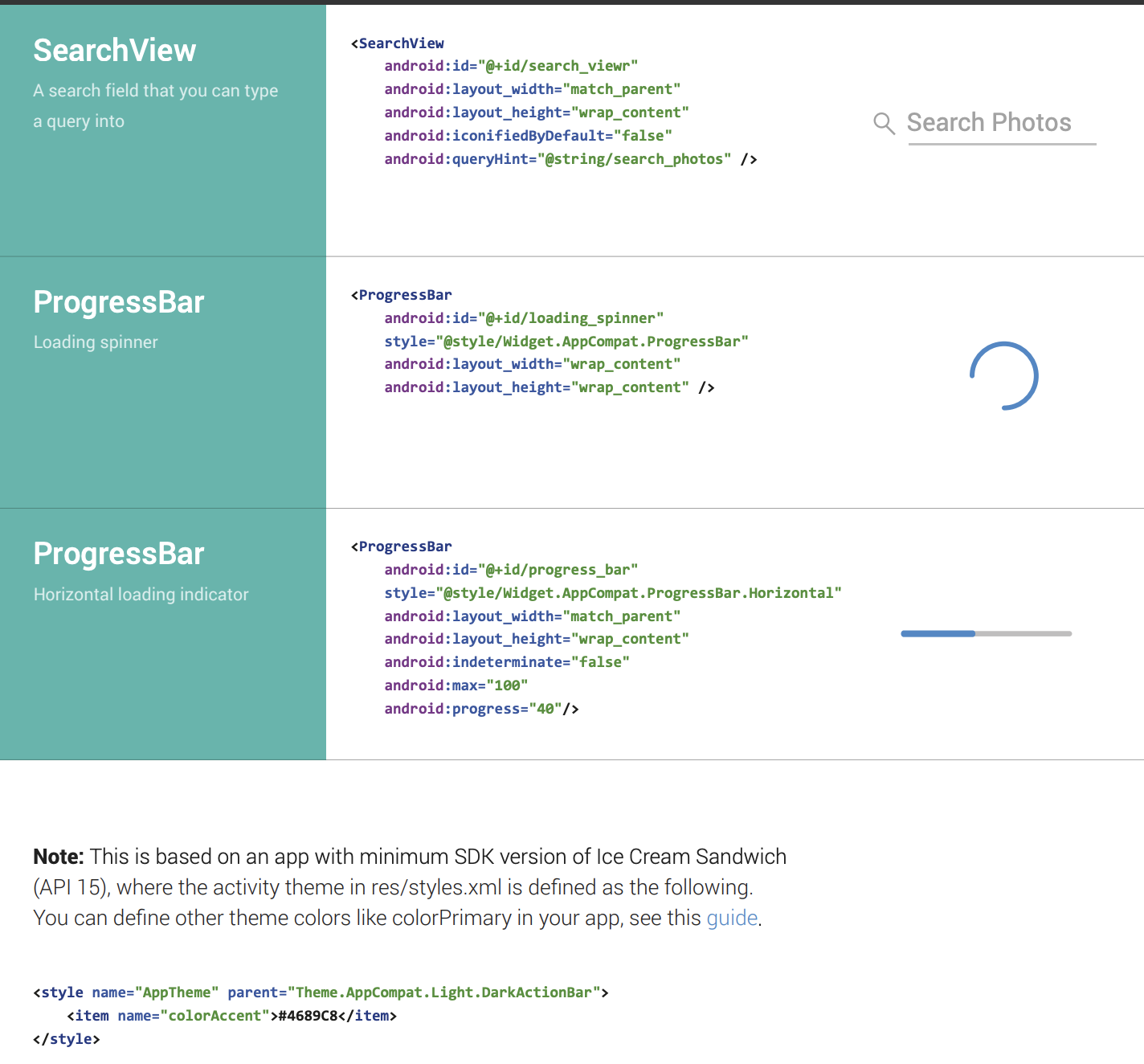Click the colorAccent #4689C8 item line
The height and width of the screenshot is (1064, 1144).
pyautogui.click(x=231, y=1016)
